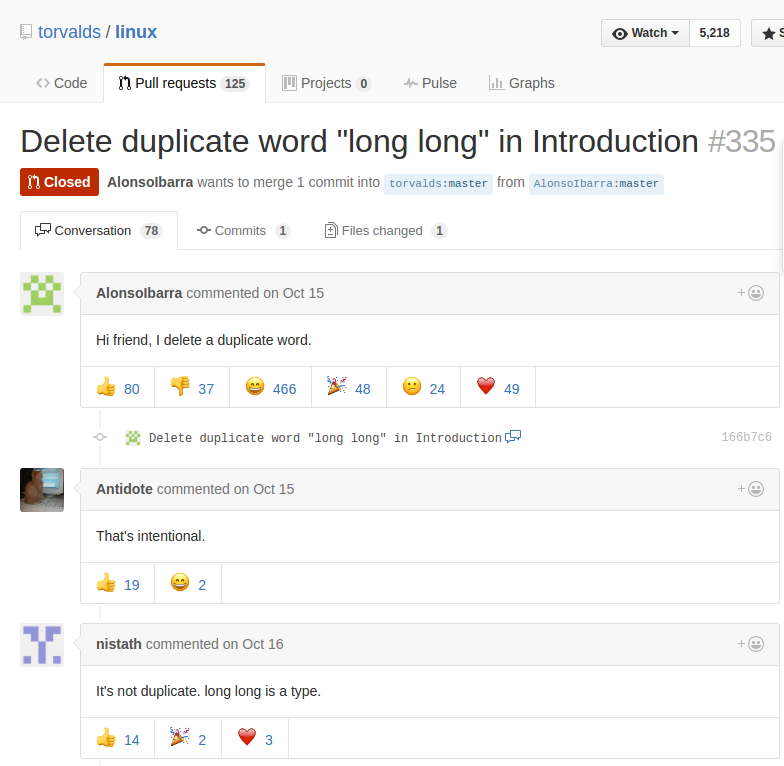Open AlonsoIbarra author link in PR header
This screenshot has width=784, height=766.
[150, 182]
